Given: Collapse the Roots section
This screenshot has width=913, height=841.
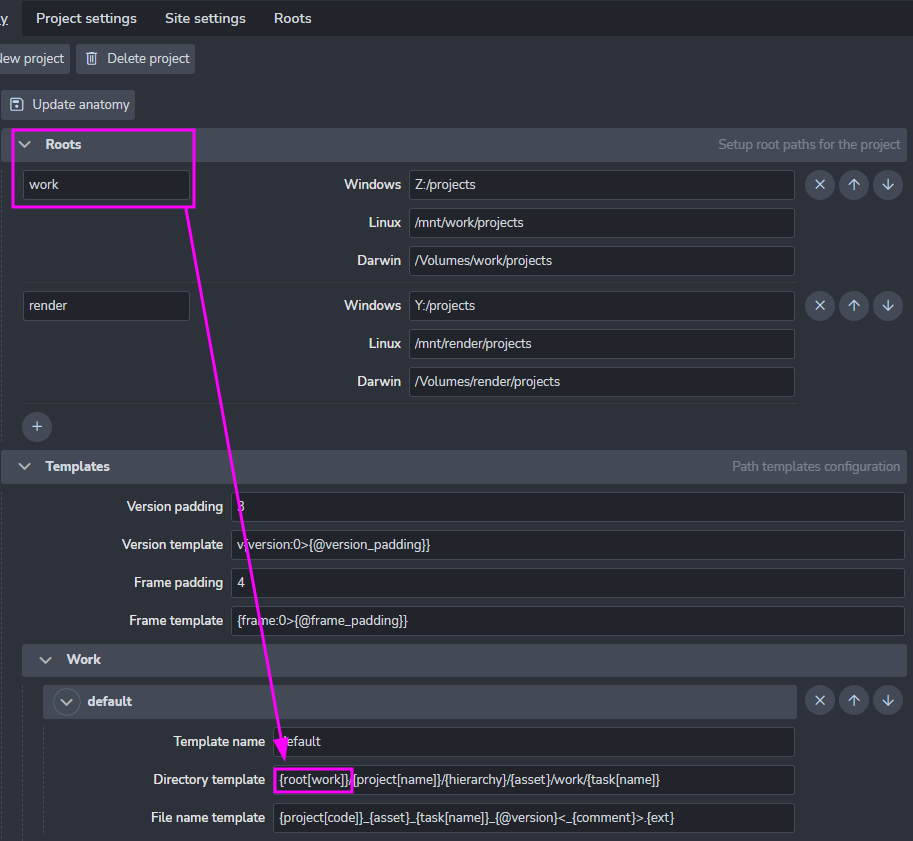Looking at the screenshot, I should click(25, 145).
